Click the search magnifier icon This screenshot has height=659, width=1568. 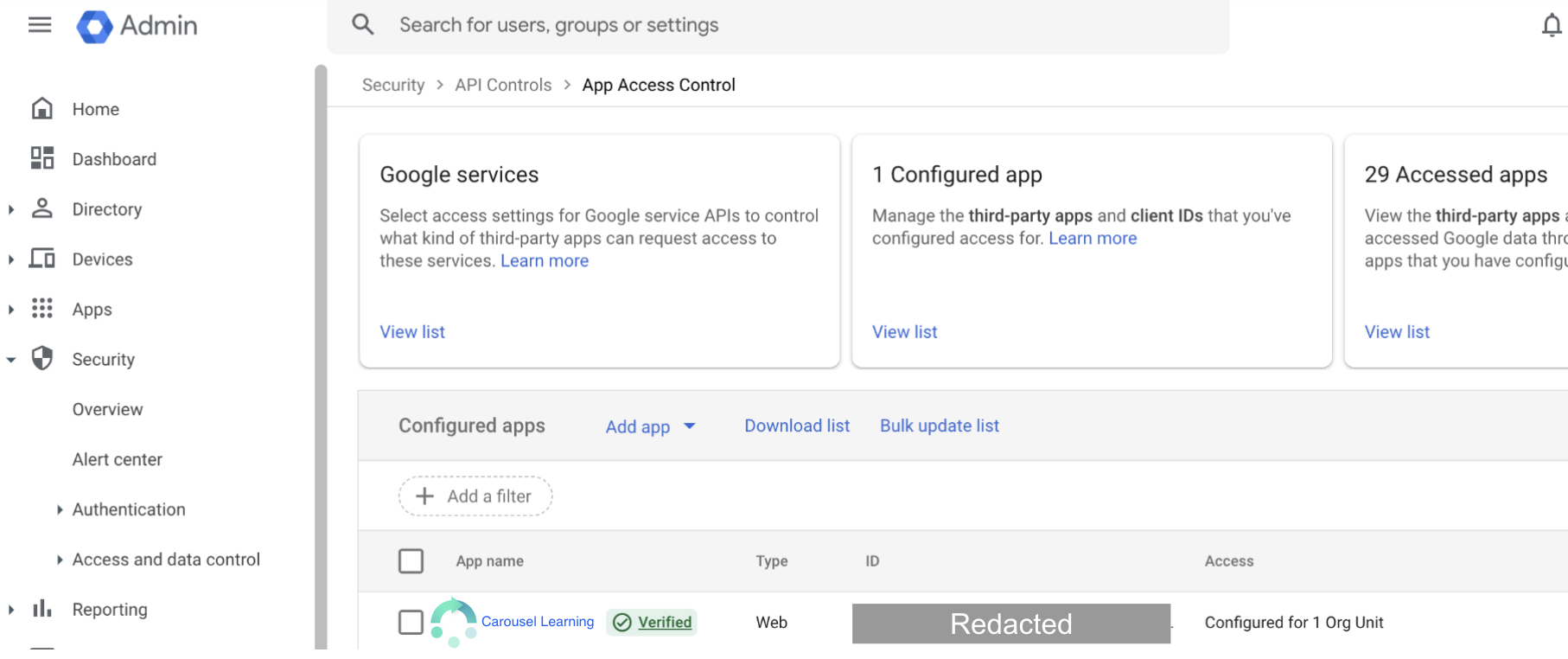tap(363, 25)
